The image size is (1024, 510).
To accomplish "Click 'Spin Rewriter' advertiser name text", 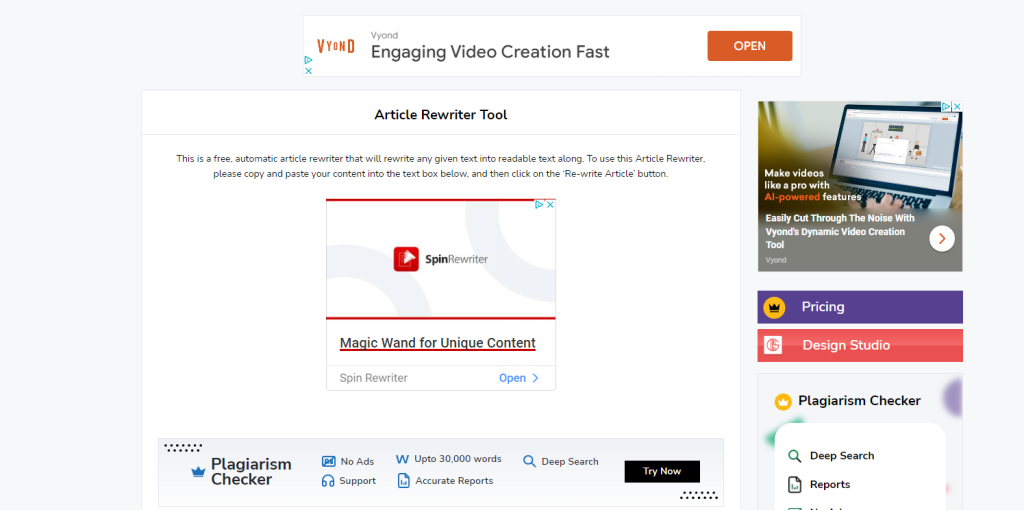I will point(374,378).
